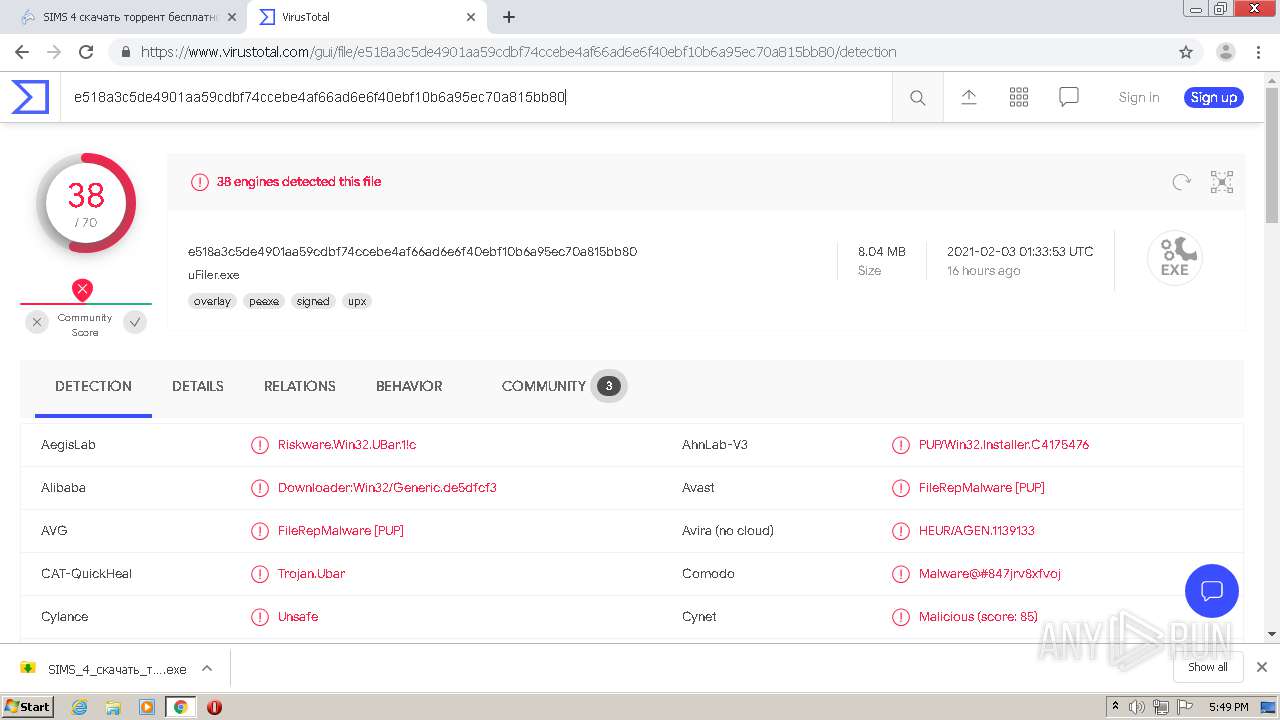This screenshot has height=720, width=1280.
Task: Open Internet Explorer from taskbar
Action: pyautogui.click(x=80, y=707)
